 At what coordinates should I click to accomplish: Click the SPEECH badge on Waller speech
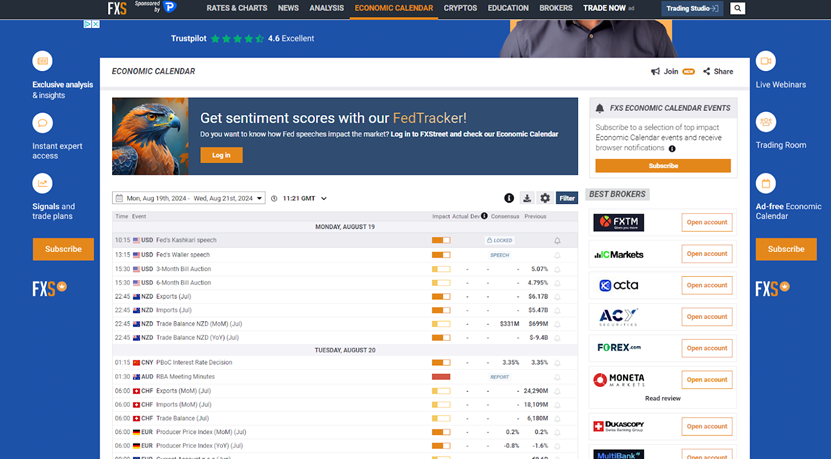pos(500,255)
